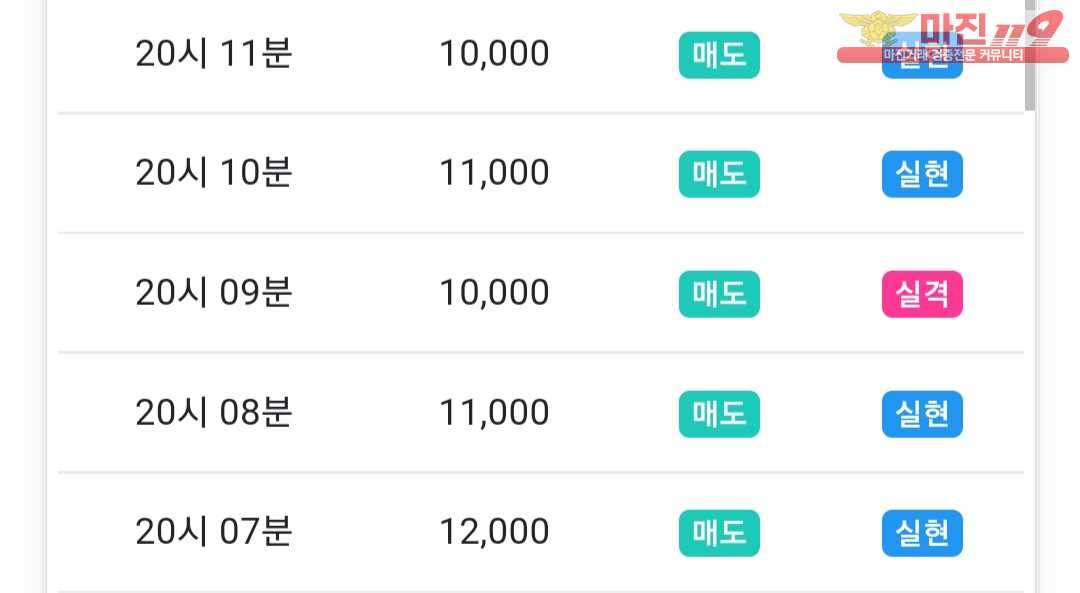Viewport: 1080px width, 593px height.
Task: Click the 마진119 watermark logo
Action: pyautogui.click(x=953, y=37)
